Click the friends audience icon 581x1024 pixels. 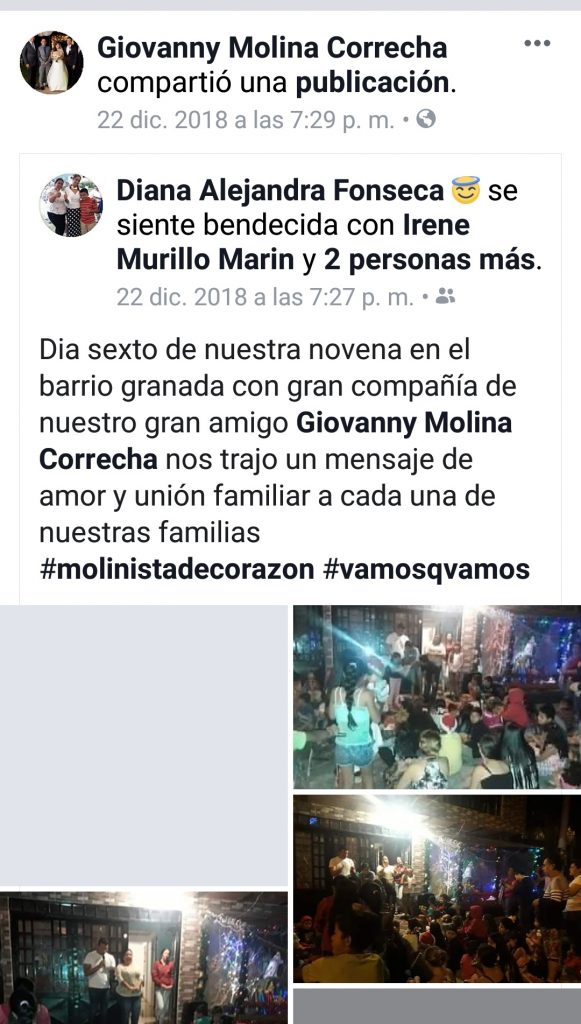tap(445, 296)
